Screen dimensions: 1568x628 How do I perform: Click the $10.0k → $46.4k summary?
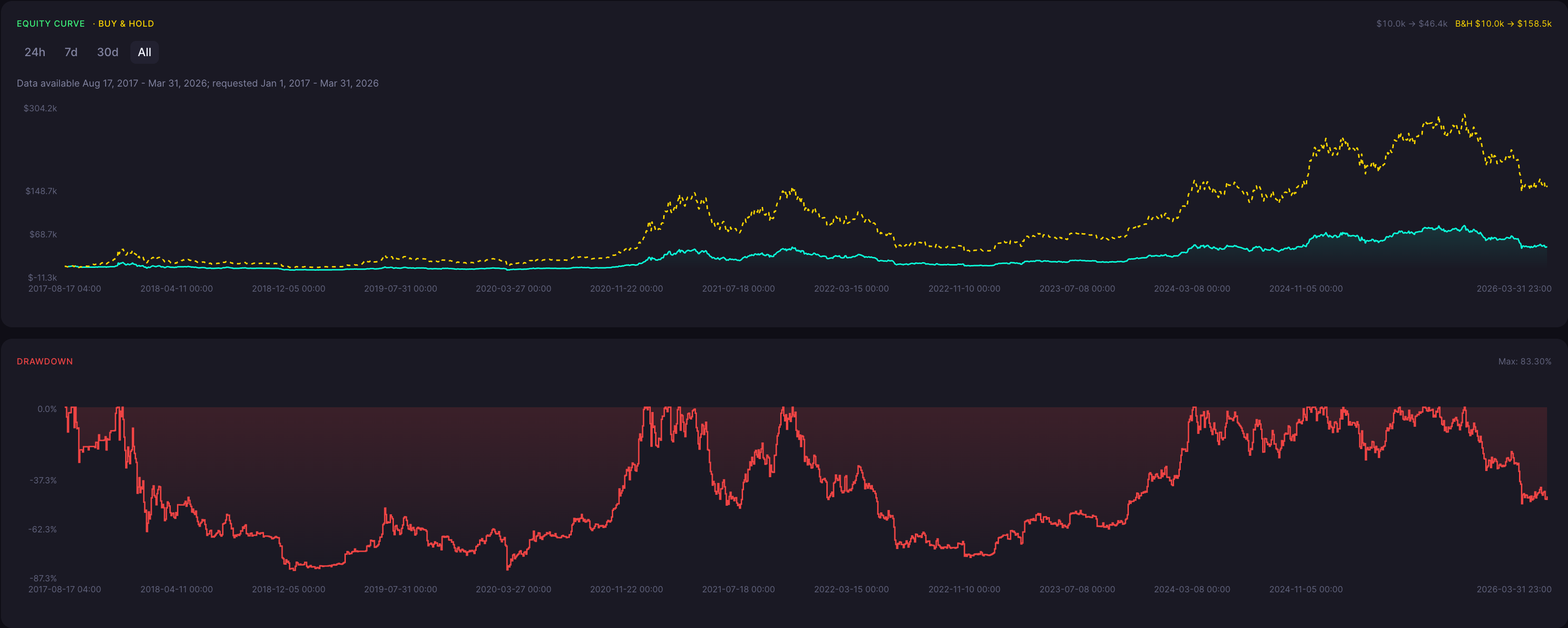1411,24
